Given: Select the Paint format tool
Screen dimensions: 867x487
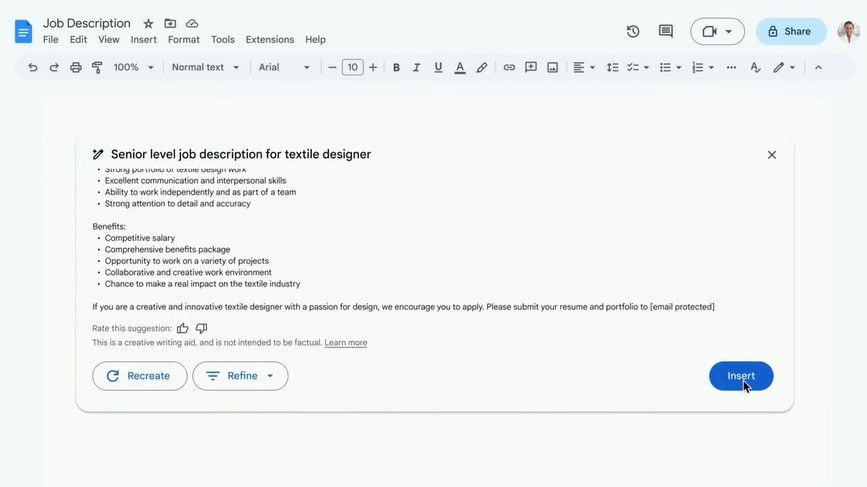Looking at the screenshot, I should click(97, 68).
